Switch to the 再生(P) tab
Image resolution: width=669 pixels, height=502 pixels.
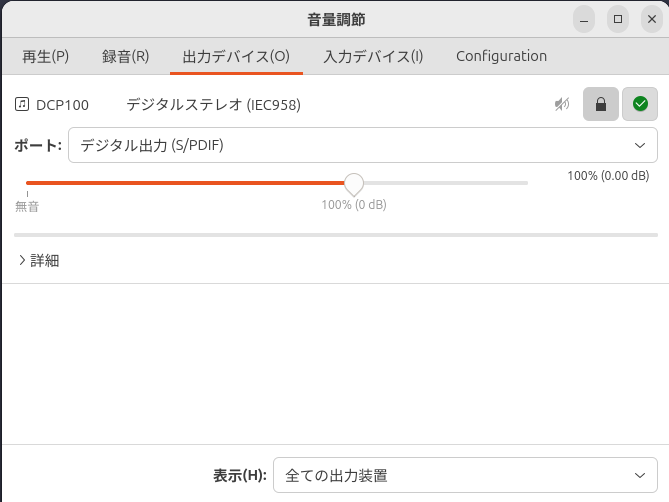46,56
